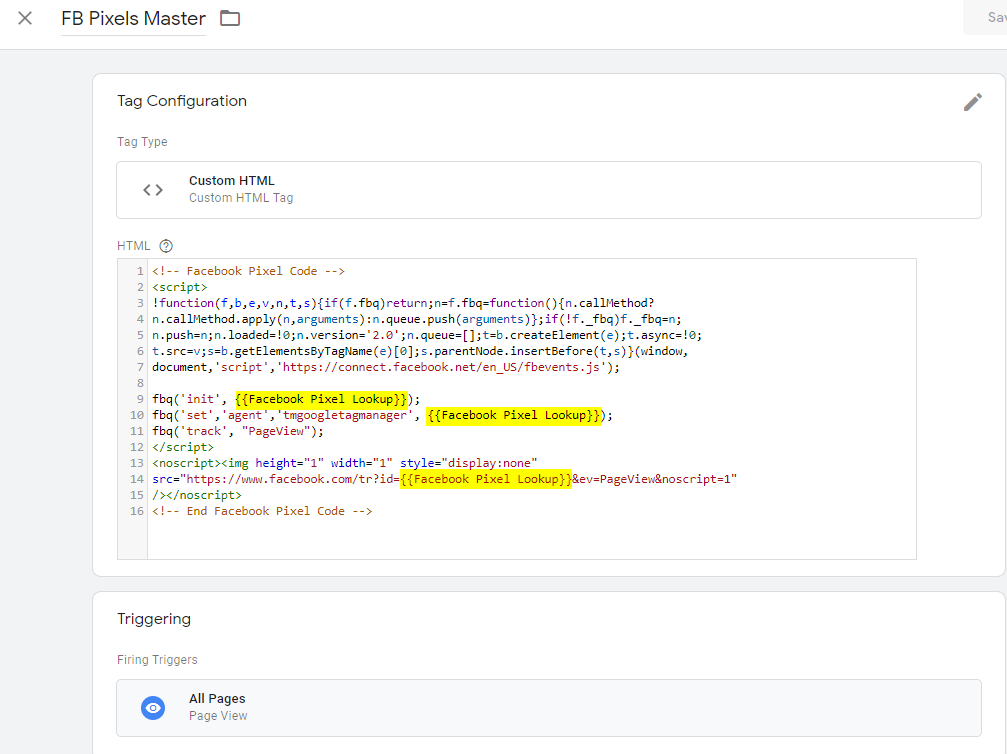1007x754 pixels.
Task: Open the HTML help question mark icon
Action: pyautogui.click(x=166, y=246)
